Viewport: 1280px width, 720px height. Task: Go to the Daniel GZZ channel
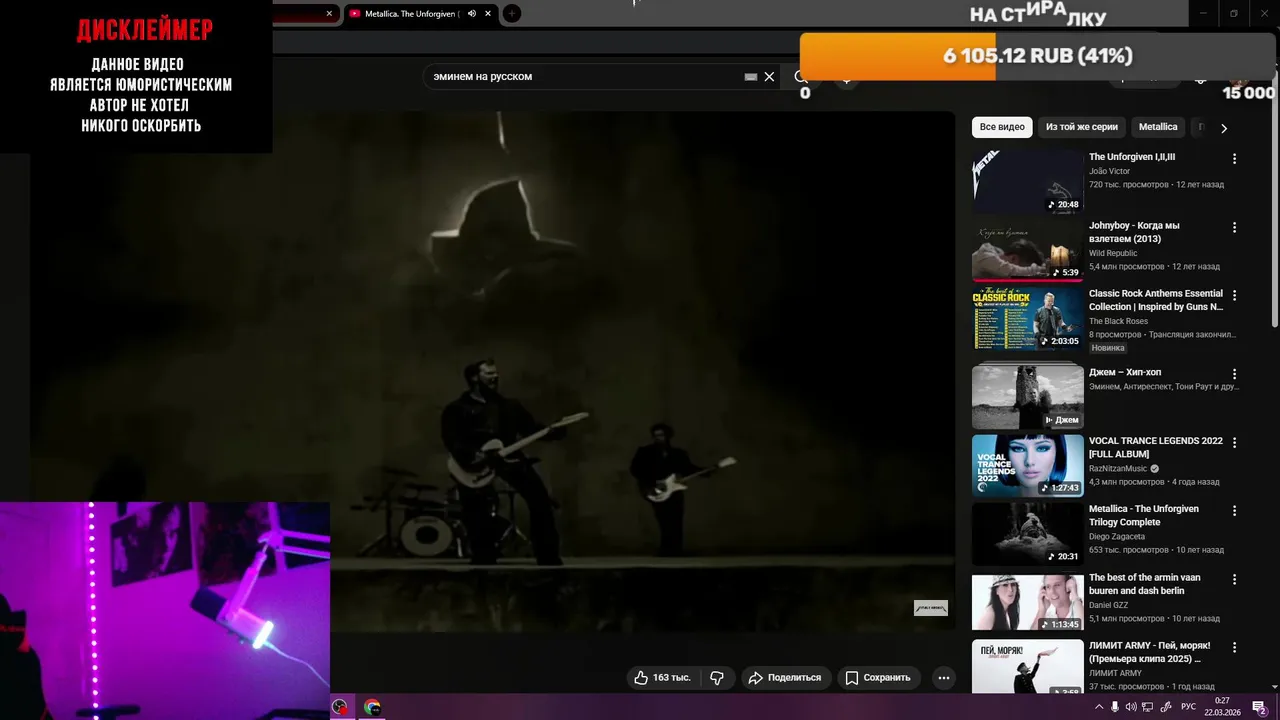[1108, 605]
